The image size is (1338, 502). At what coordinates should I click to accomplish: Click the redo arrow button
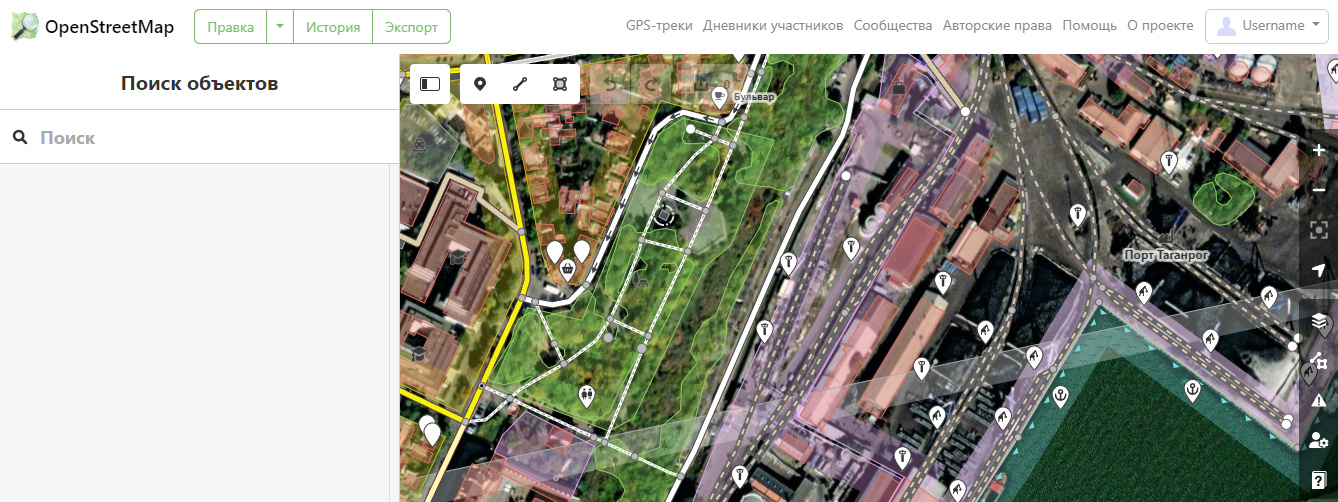tap(650, 84)
